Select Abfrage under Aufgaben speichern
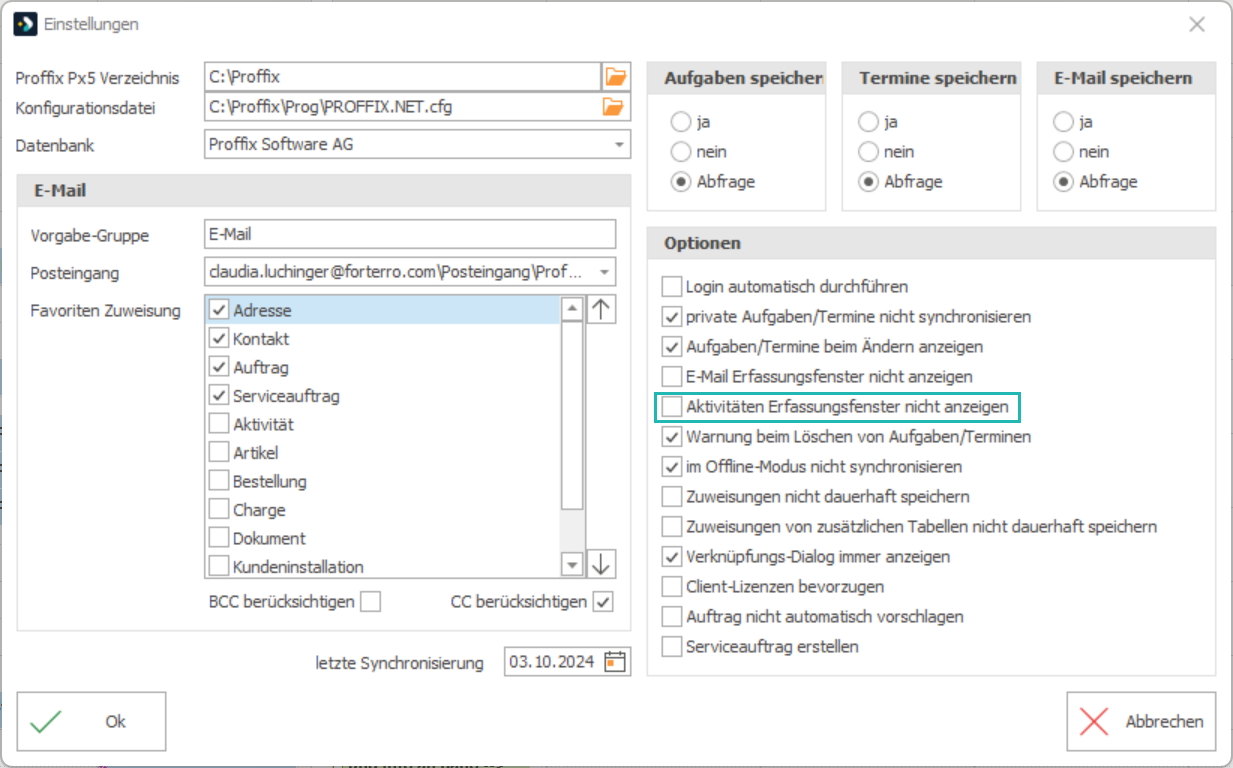1233x768 pixels. pos(681,182)
